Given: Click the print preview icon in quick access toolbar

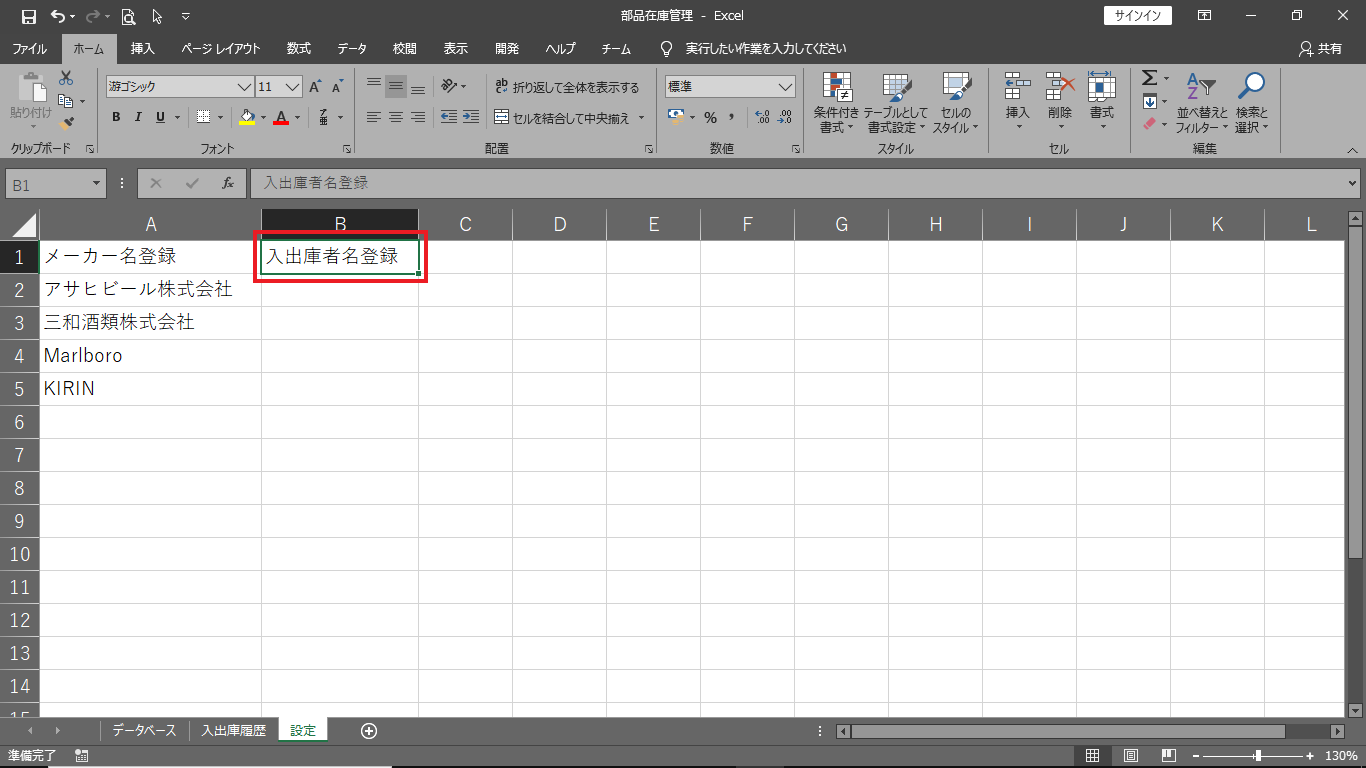Looking at the screenshot, I should [128, 16].
